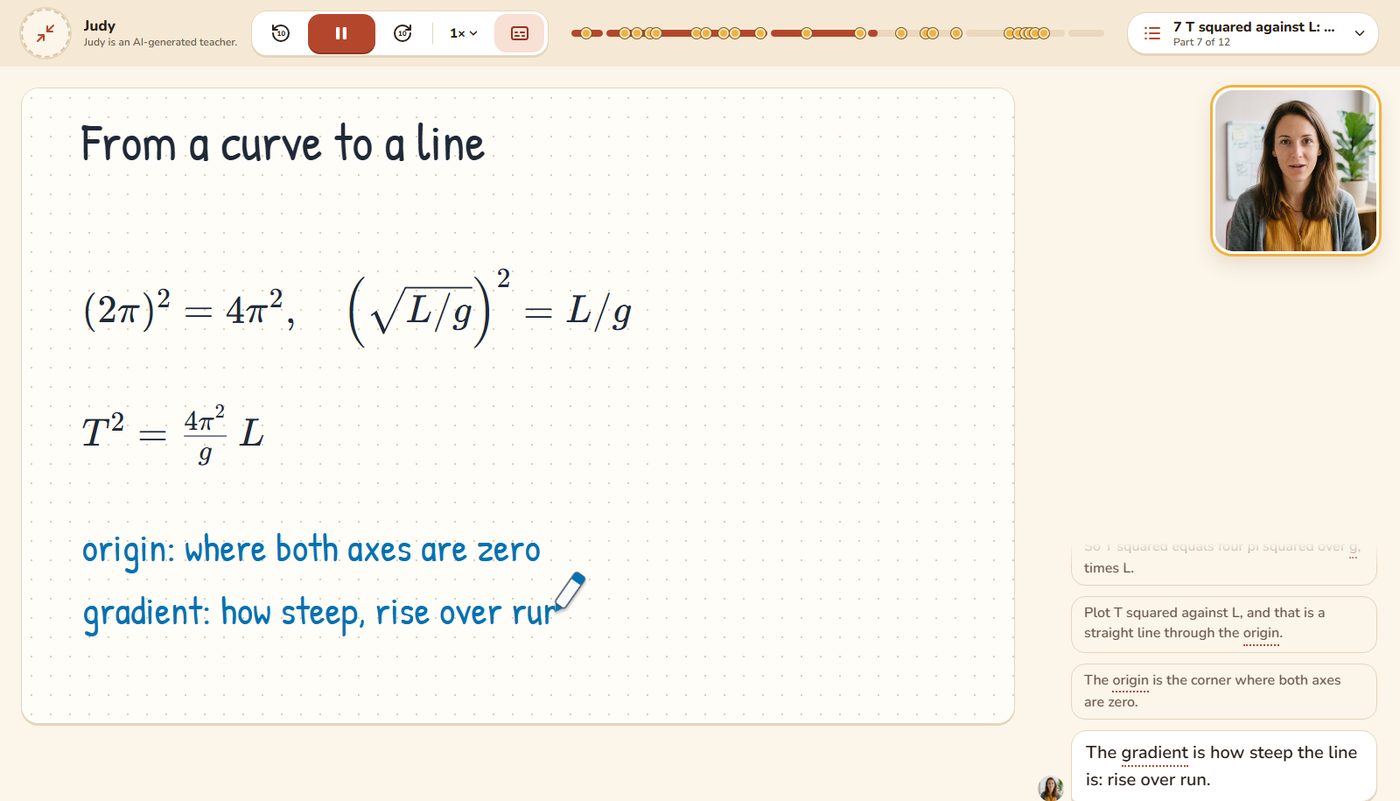Pause the lesson playback
This screenshot has height=801, width=1400.
tap(341, 33)
